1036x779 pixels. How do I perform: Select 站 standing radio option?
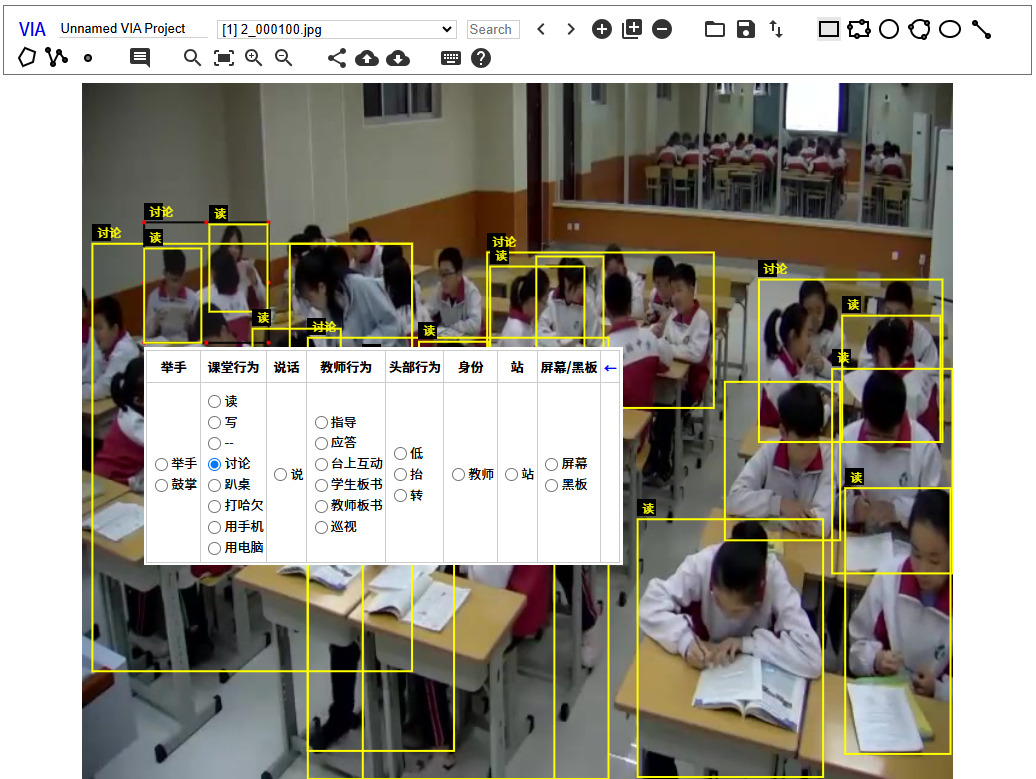click(x=511, y=474)
